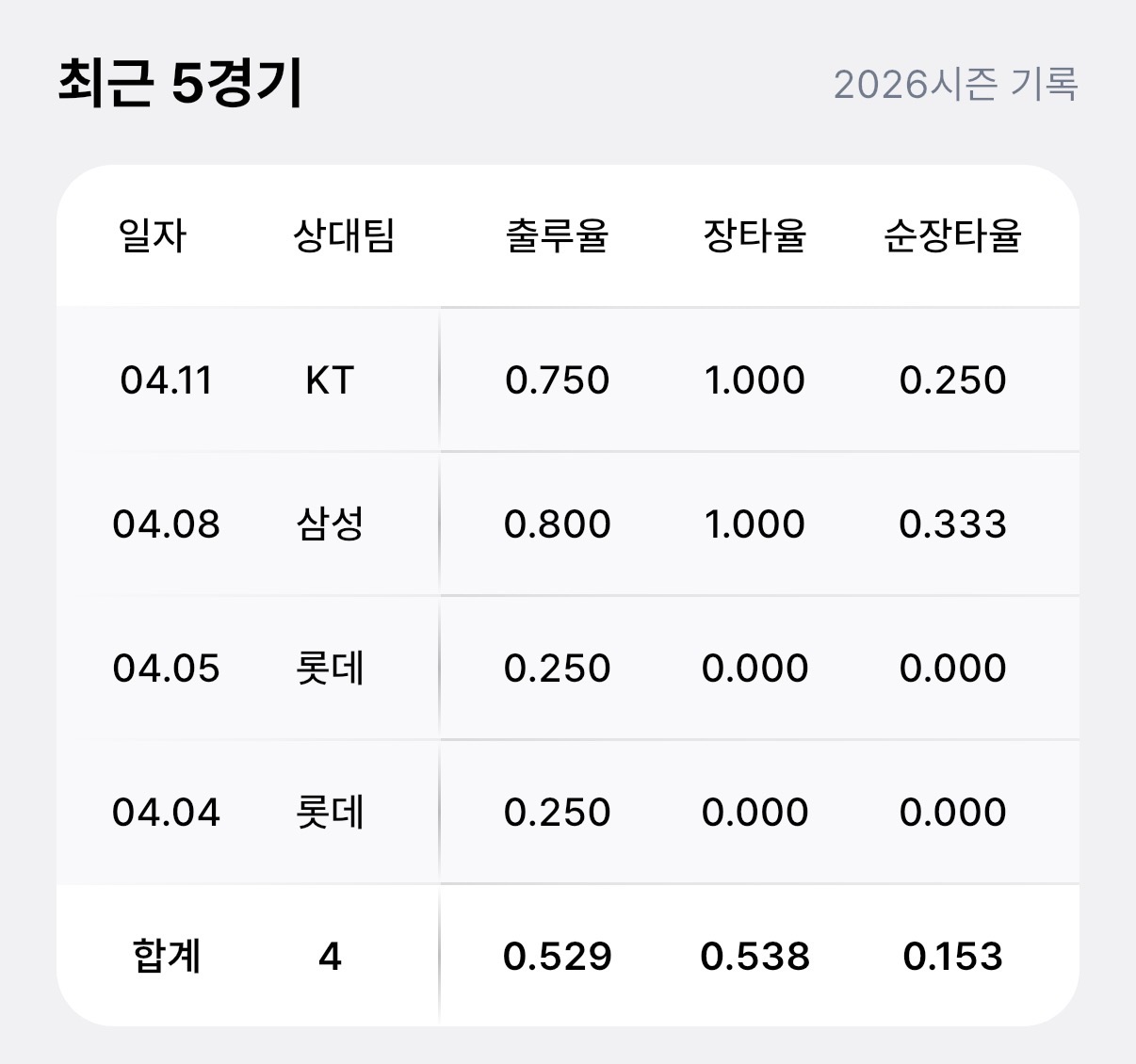This screenshot has width=1136, height=1064.
Task: Select the 일자 column header
Action: coord(153,235)
